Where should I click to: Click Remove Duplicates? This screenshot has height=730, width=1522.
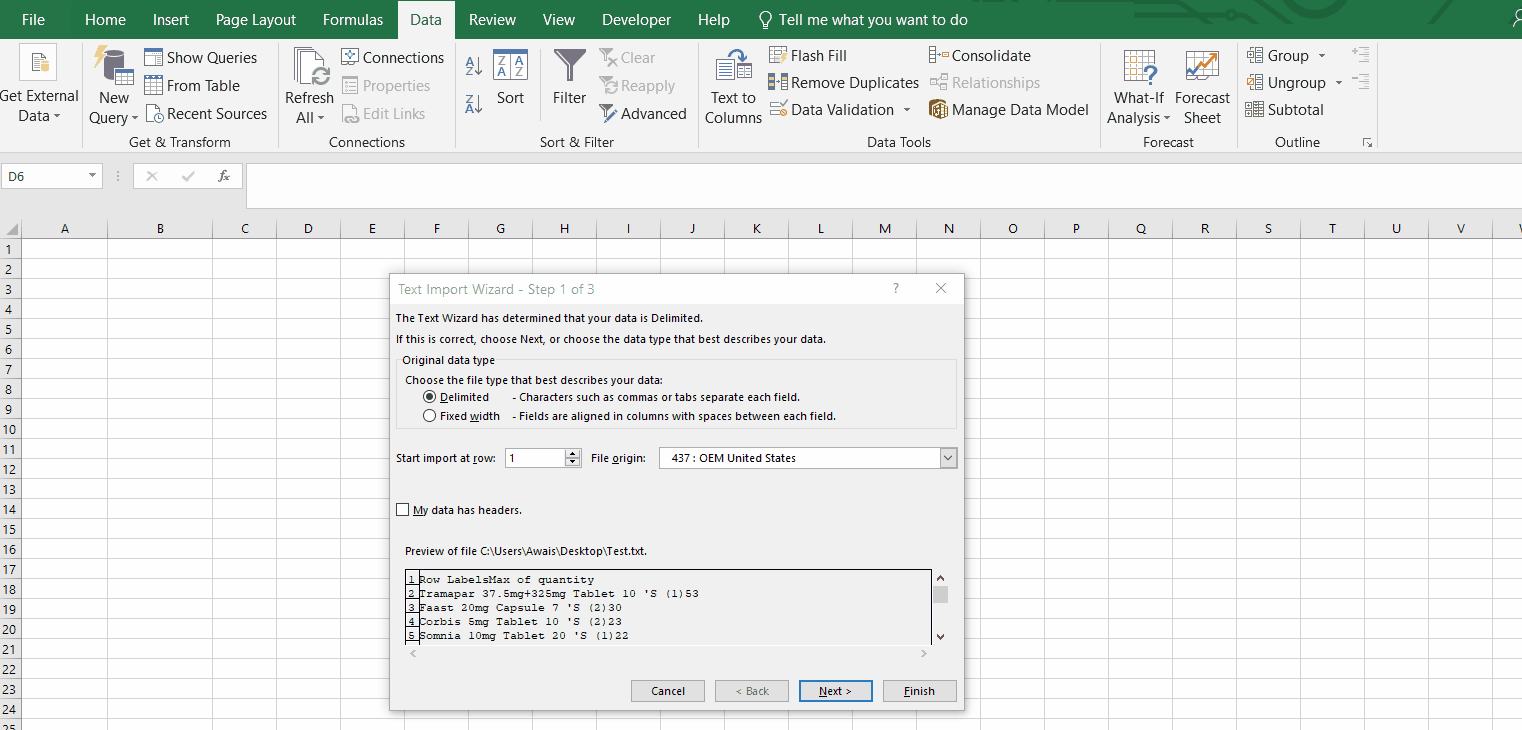pos(843,82)
